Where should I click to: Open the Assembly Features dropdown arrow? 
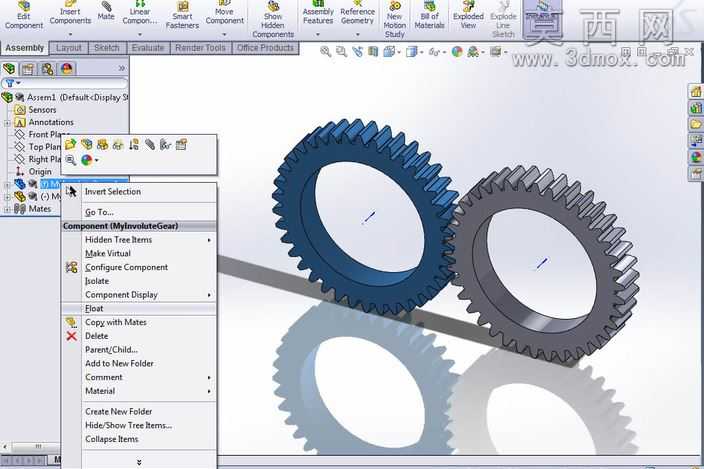pyautogui.click(x=318, y=35)
